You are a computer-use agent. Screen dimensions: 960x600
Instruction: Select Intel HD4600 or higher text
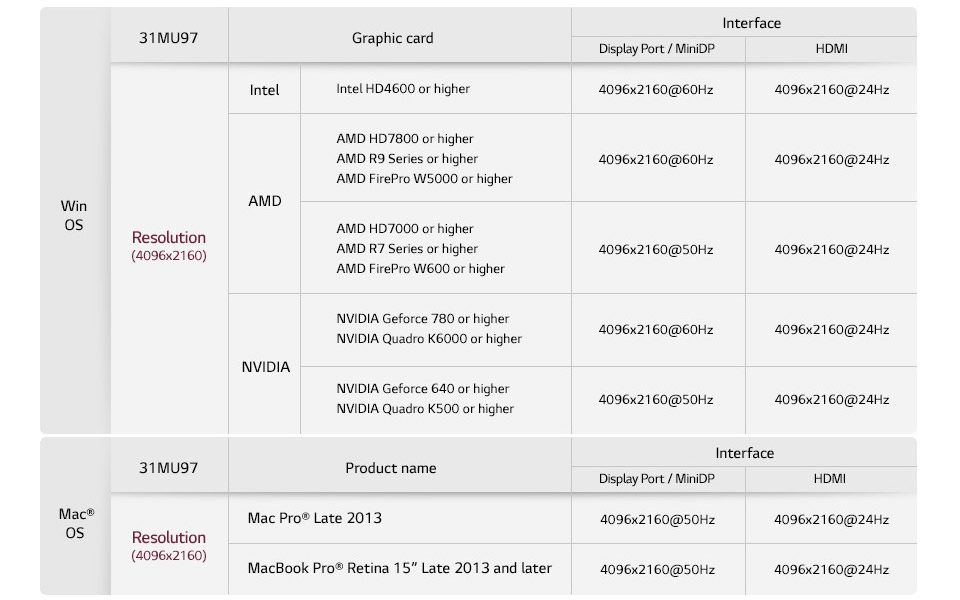tap(403, 89)
